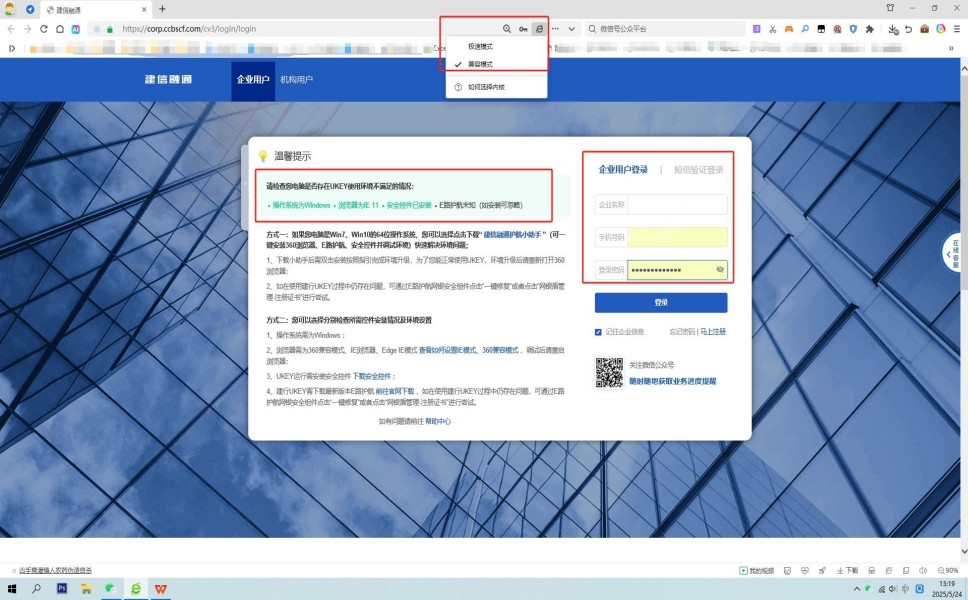
Task: Open the address bar three-dots more menu
Action: tap(555, 29)
